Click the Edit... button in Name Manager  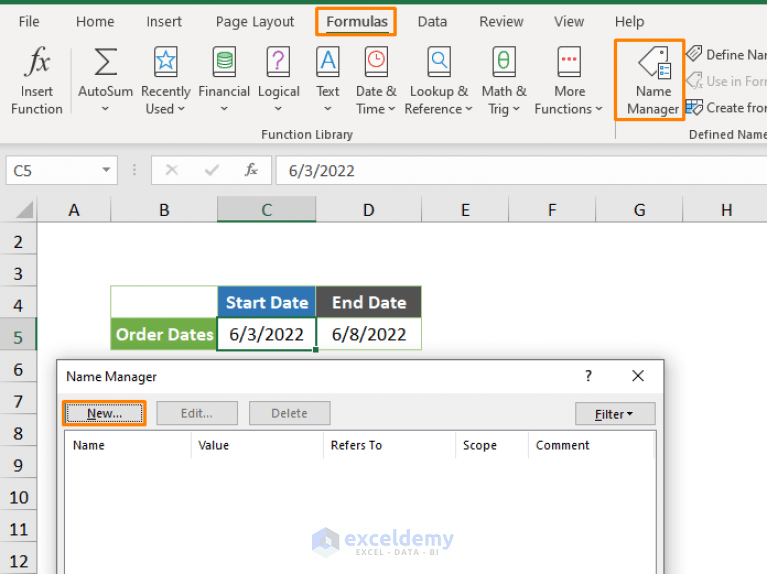point(197,413)
